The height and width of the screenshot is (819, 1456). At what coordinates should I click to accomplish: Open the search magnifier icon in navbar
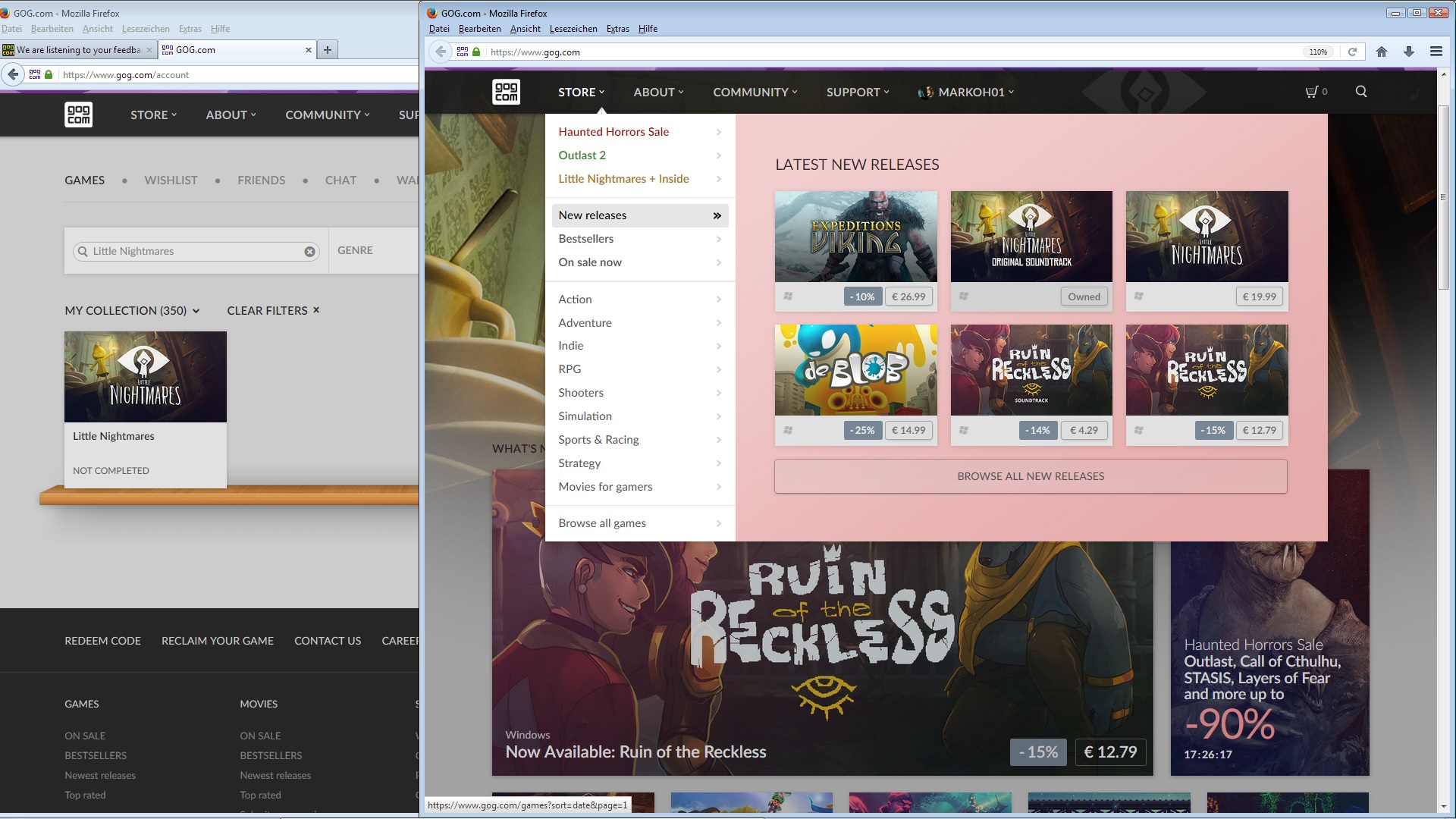(1361, 92)
